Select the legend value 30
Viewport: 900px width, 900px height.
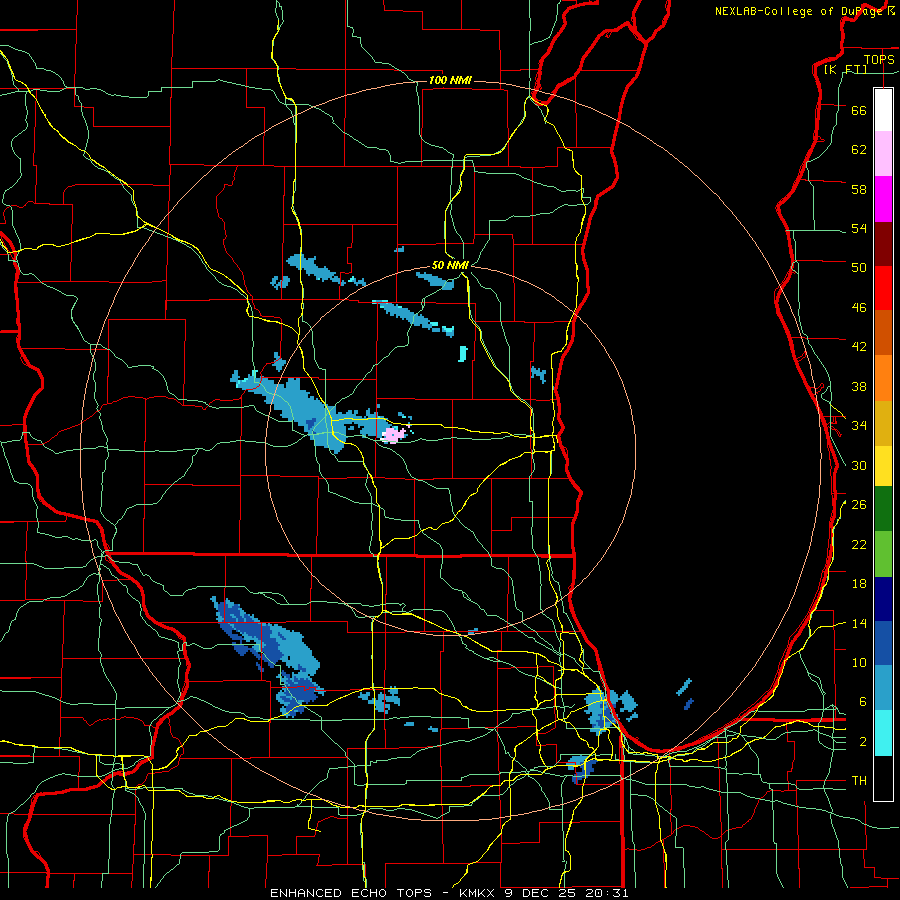pos(859,465)
